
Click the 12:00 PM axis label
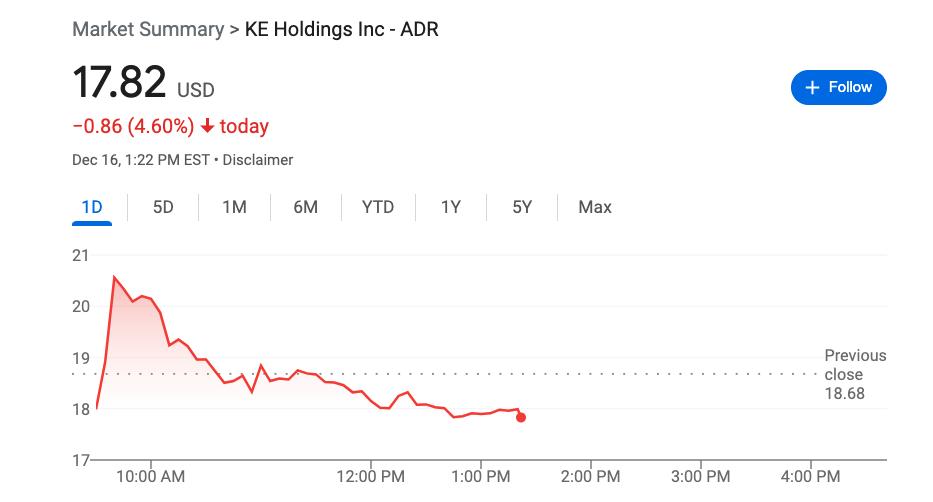click(x=371, y=476)
